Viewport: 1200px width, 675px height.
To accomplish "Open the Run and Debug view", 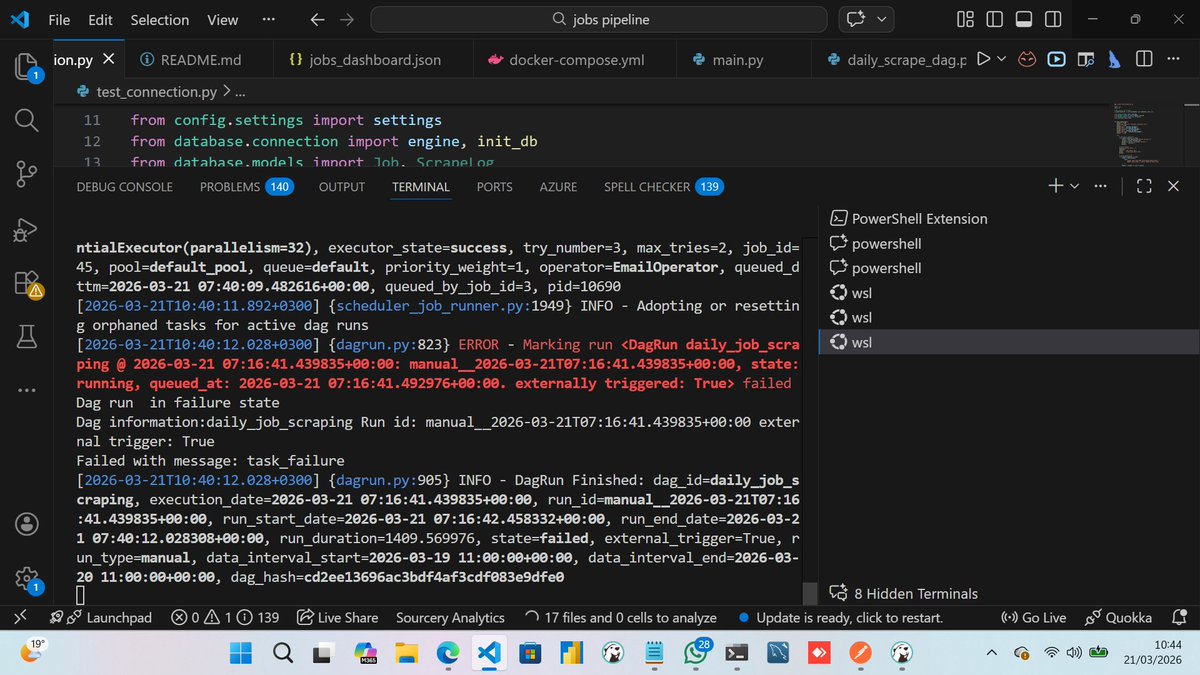I will point(27,229).
